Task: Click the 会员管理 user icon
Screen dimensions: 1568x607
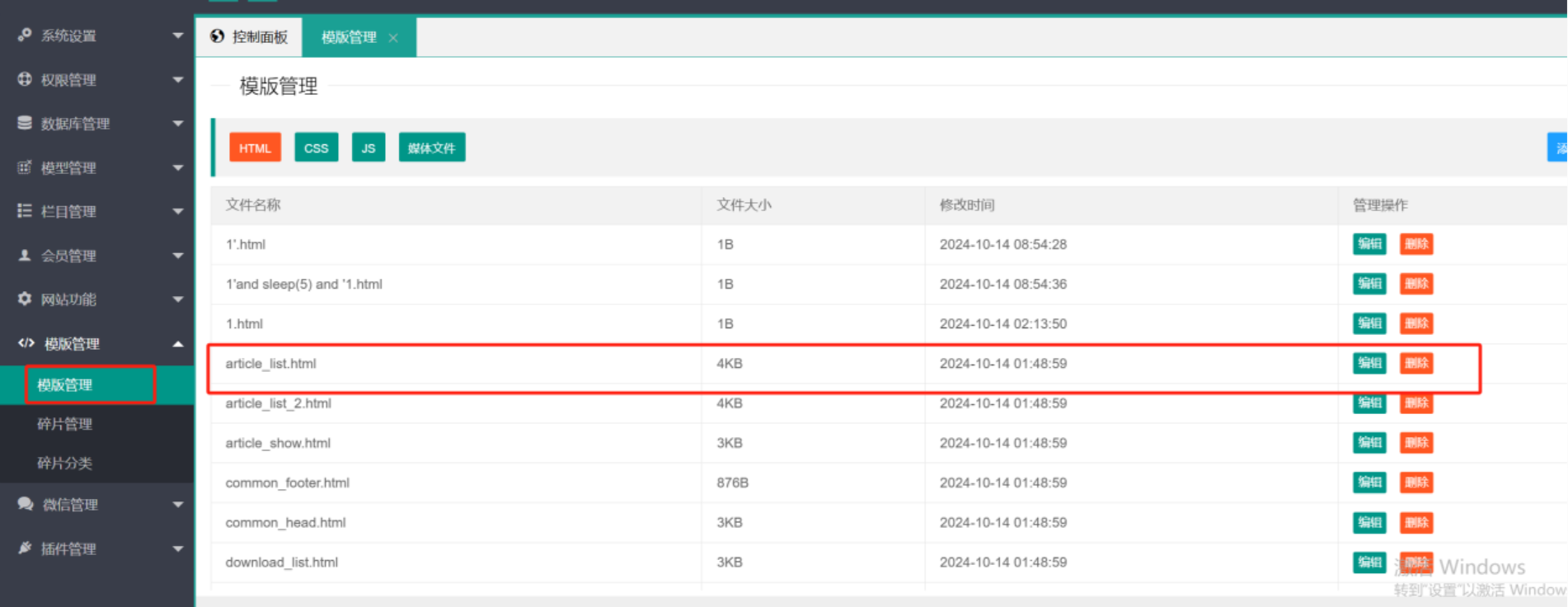Action: (x=25, y=255)
